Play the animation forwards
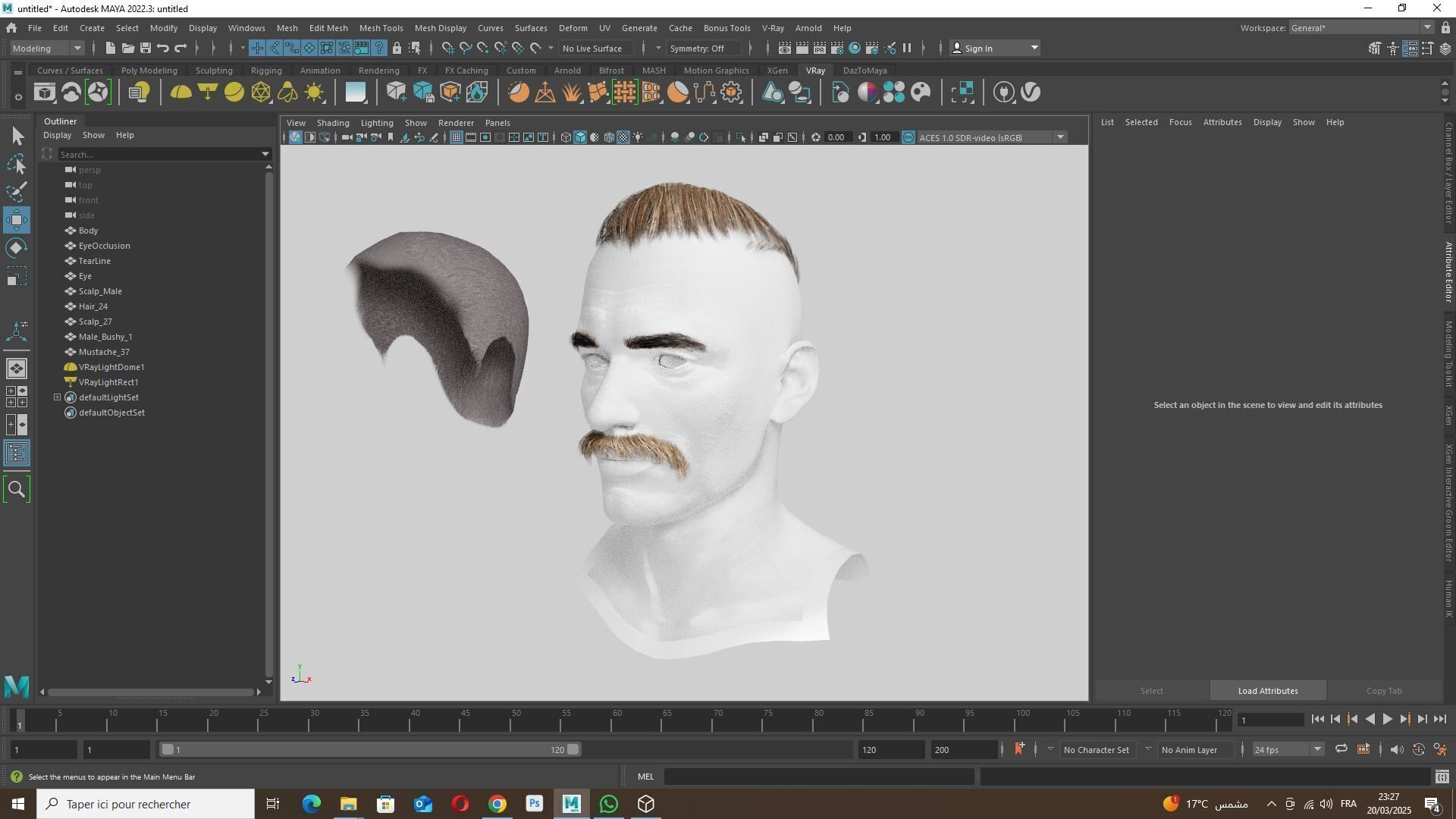This screenshot has width=1456, height=819. [x=1387, y=720]
